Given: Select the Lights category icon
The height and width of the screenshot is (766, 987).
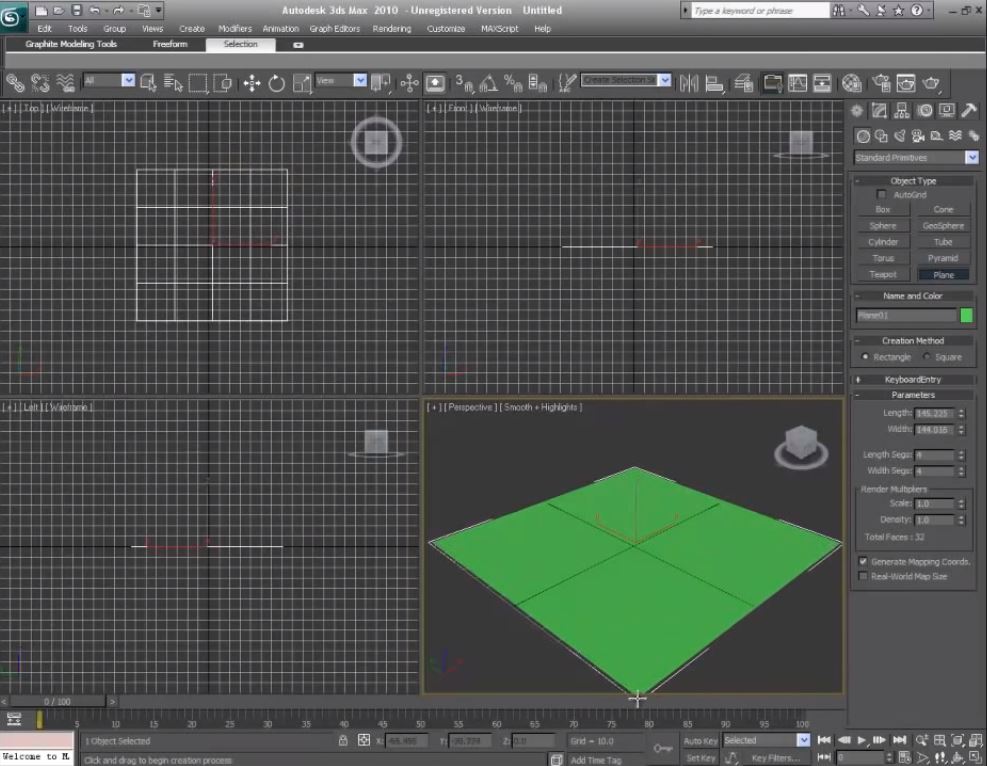Looking at the screenshot, I should (x=900, y=136).
